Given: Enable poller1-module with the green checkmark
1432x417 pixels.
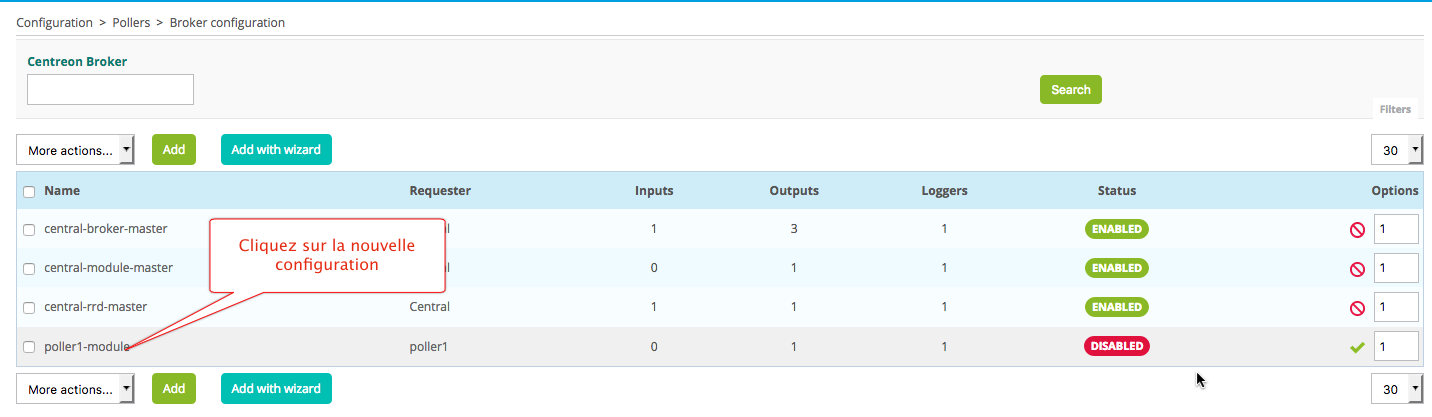Looking at the screenshot, I should 1357,347.
